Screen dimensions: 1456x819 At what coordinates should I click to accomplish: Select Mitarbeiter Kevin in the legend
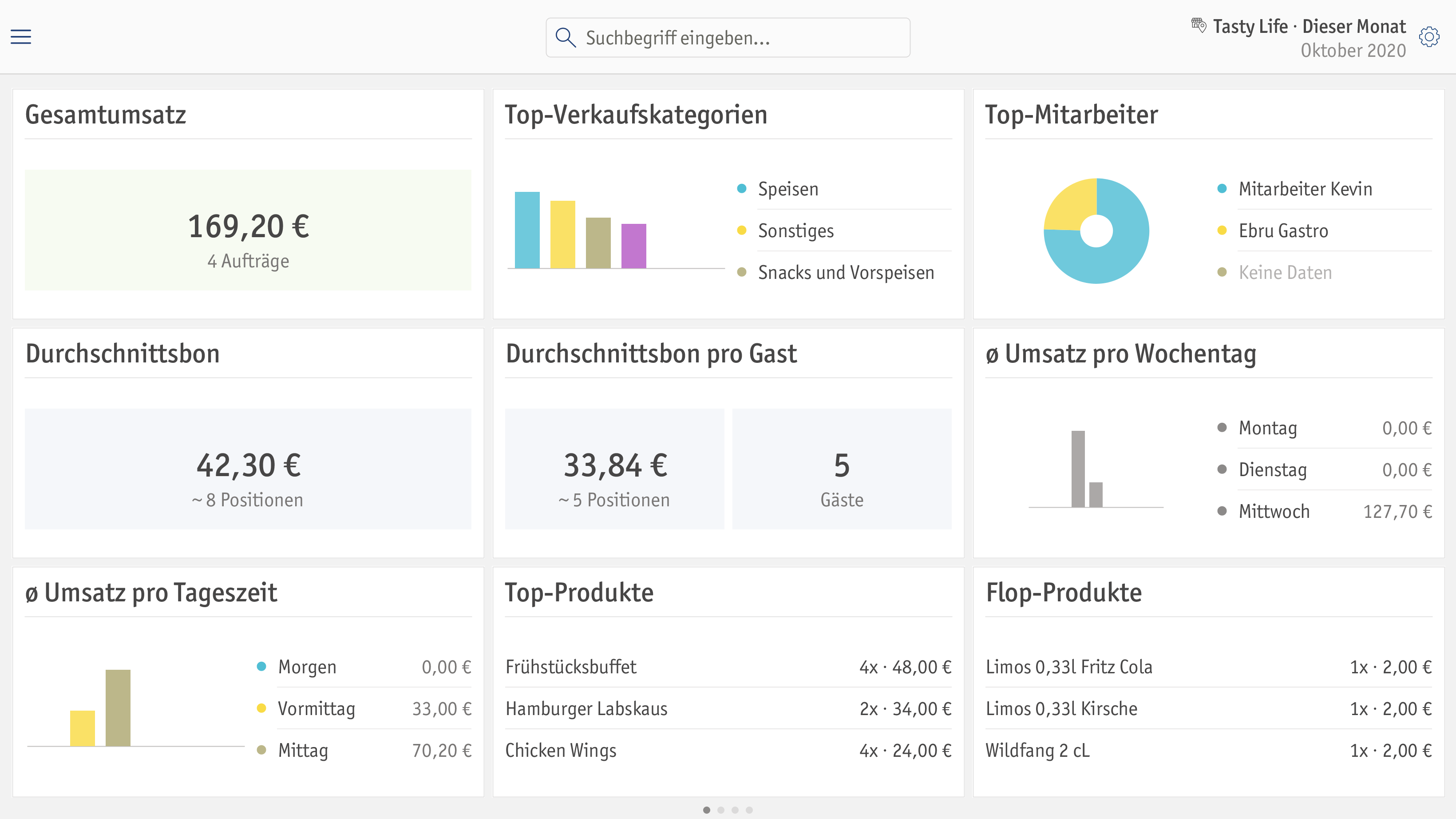pos(1324,189)
